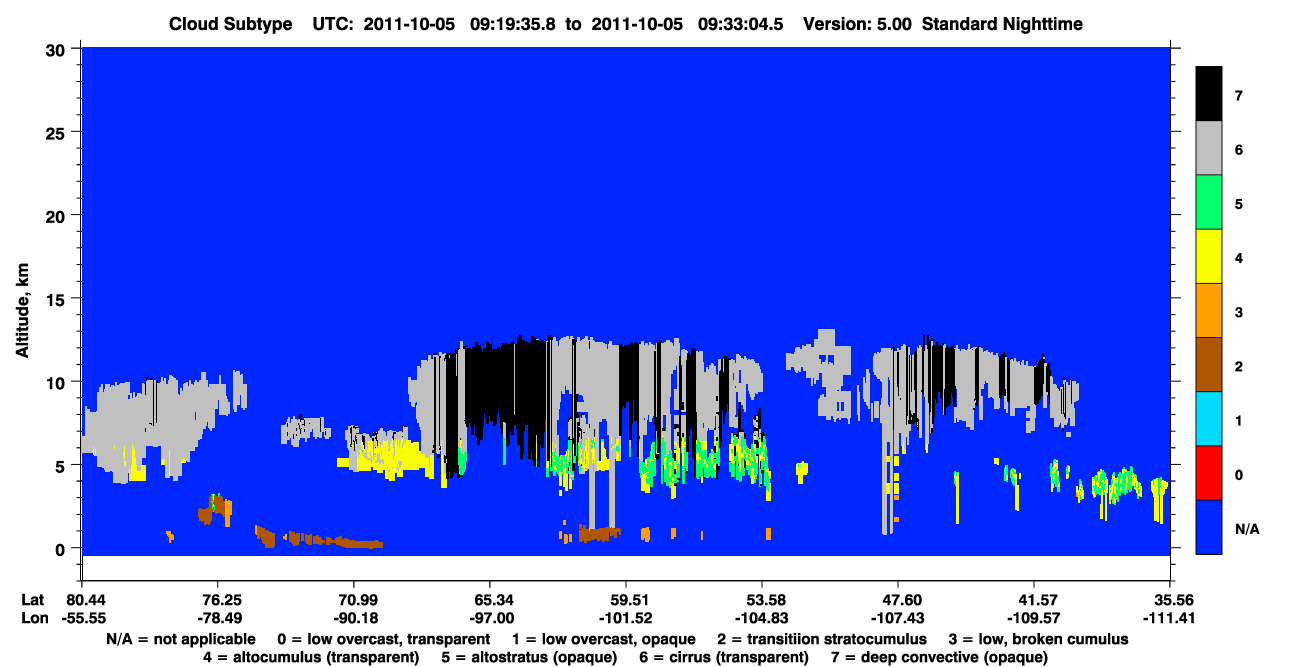Click longitude value -107.43
1300x667 pixels.
click(x=898, y=618)
